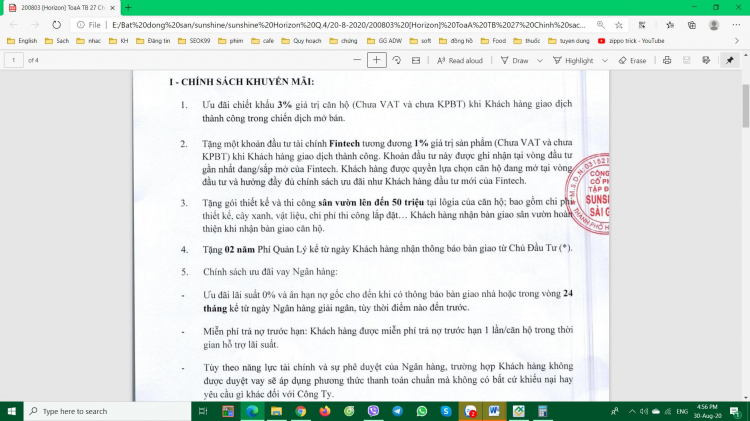750x421 pixels.
Task: Open the zippo trick - YouTube bookmark
Action: pyautogui.click(x=631, y=41)
